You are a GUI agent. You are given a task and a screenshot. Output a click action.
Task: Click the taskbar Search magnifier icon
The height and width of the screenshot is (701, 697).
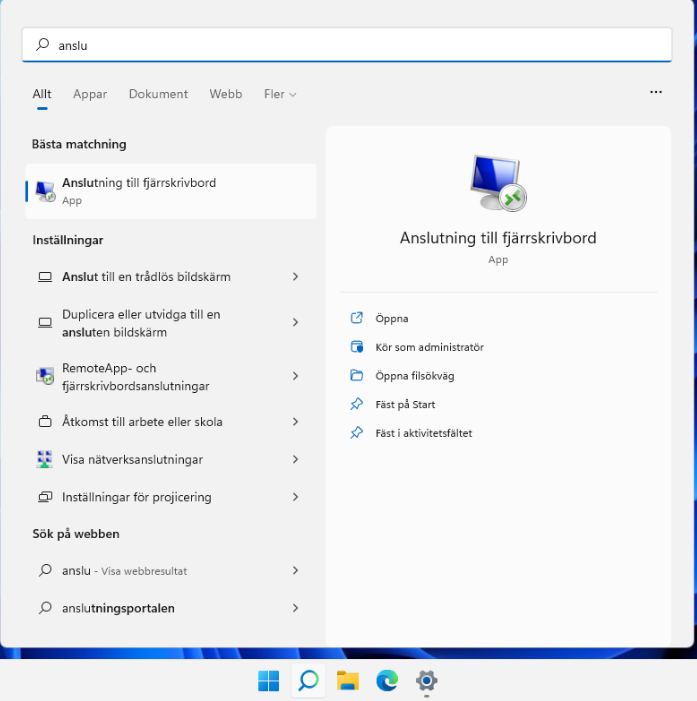(308, 680)
